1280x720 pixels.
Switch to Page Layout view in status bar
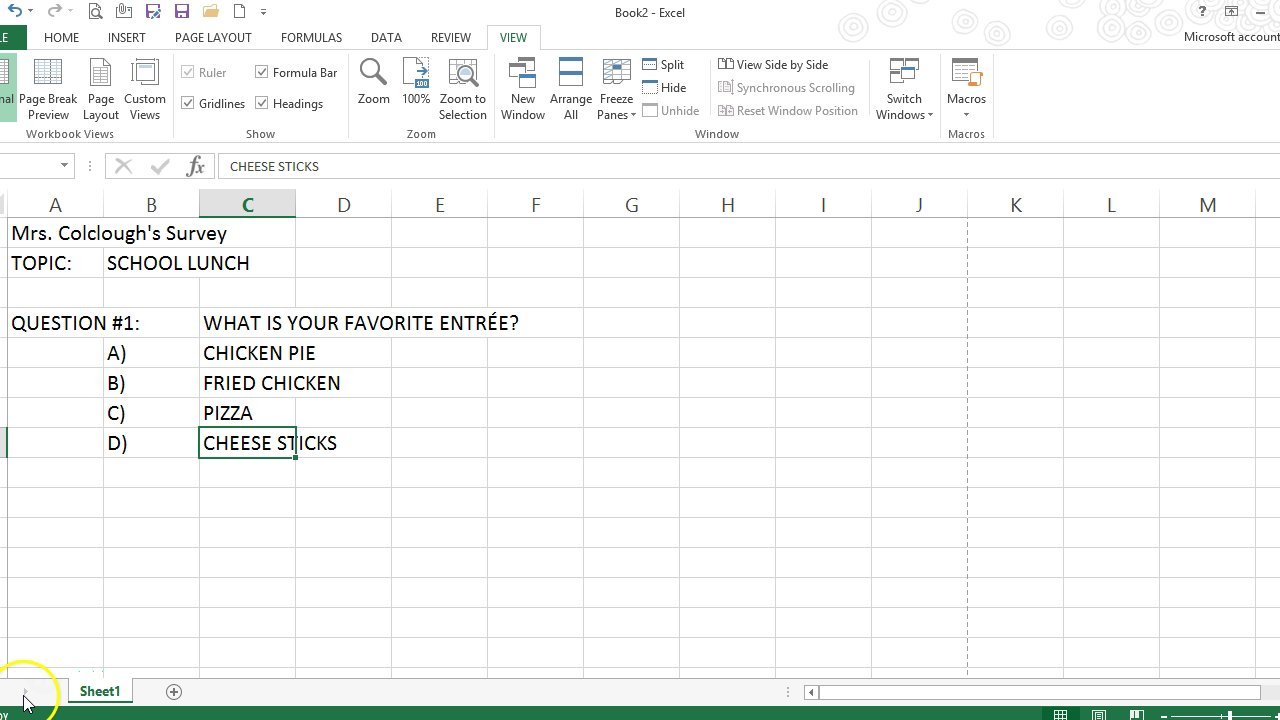click(1098, 715)
